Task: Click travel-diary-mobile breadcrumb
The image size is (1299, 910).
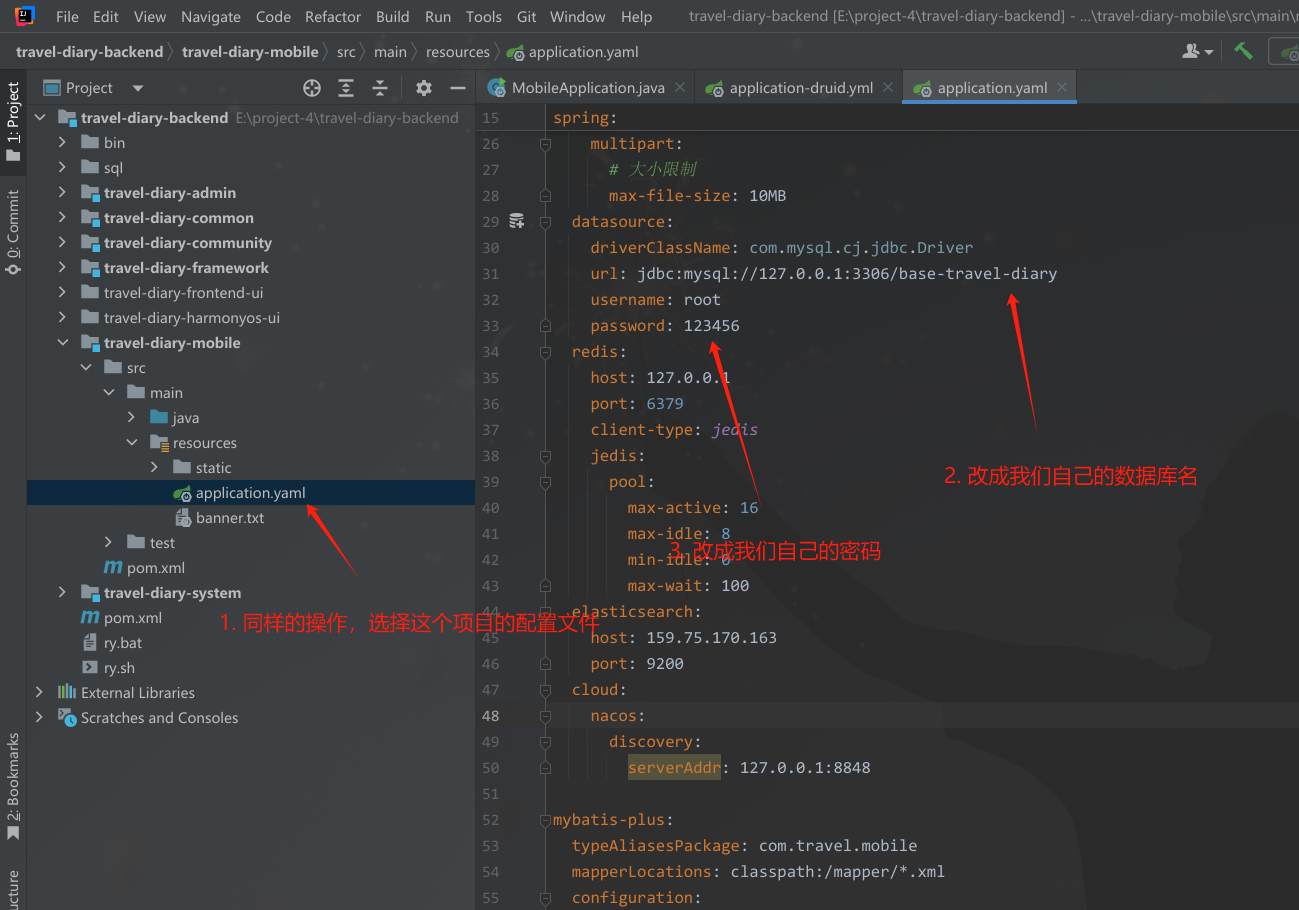Action: (x=250, y=52)
